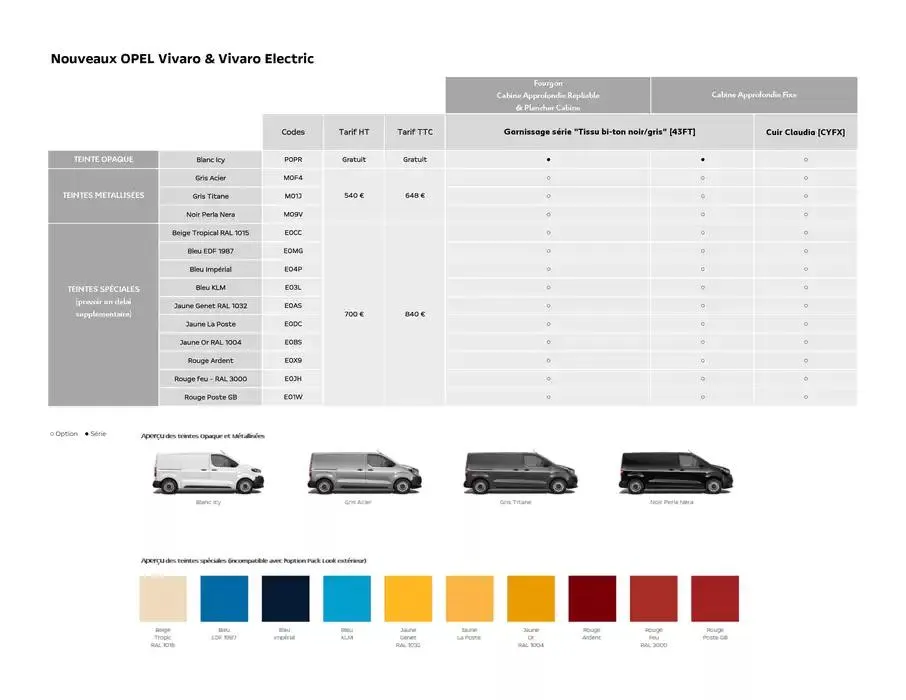The height and width of the screenshot is (700, 906).
Task: Pick the Bleu EDF 1987 swatch
Action: (224, 598)
